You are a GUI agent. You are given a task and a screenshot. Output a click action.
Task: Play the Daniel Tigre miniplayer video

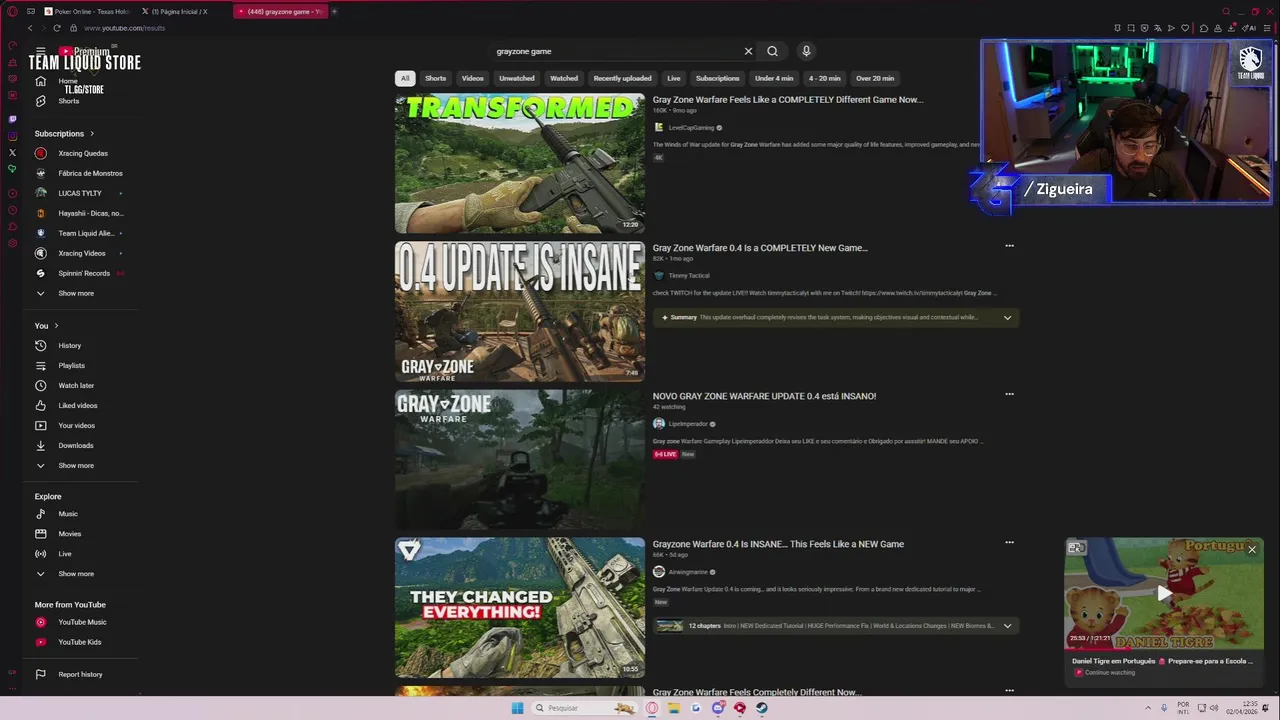click(1164, 594)
